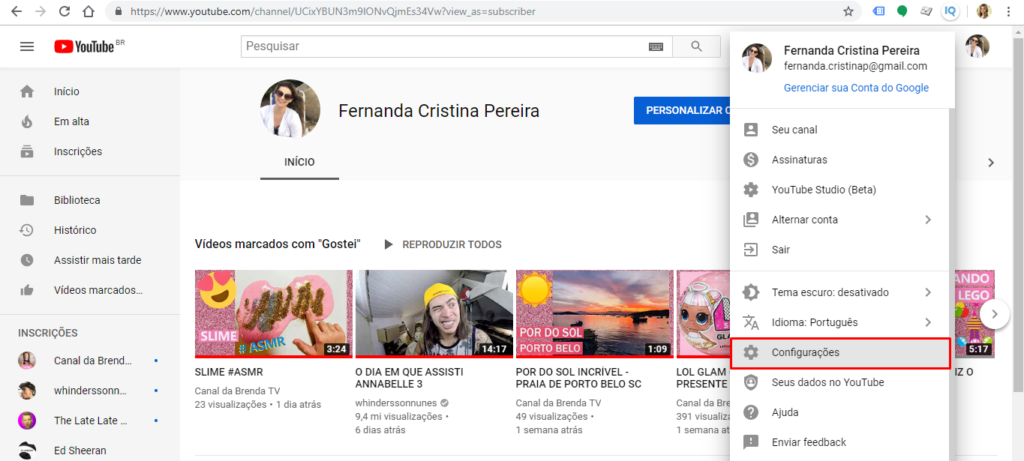
Task: Click the Histórico clock icon
Action: point(27,230)
